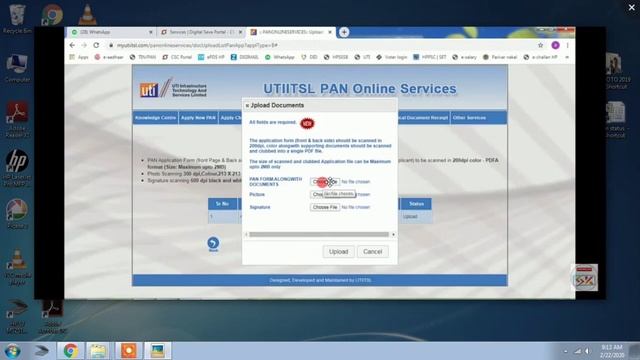Viewport: 640px width, 360px height.
Task: Launch Google Chrome desktop shortcut
Action: (x=52, y=16)
